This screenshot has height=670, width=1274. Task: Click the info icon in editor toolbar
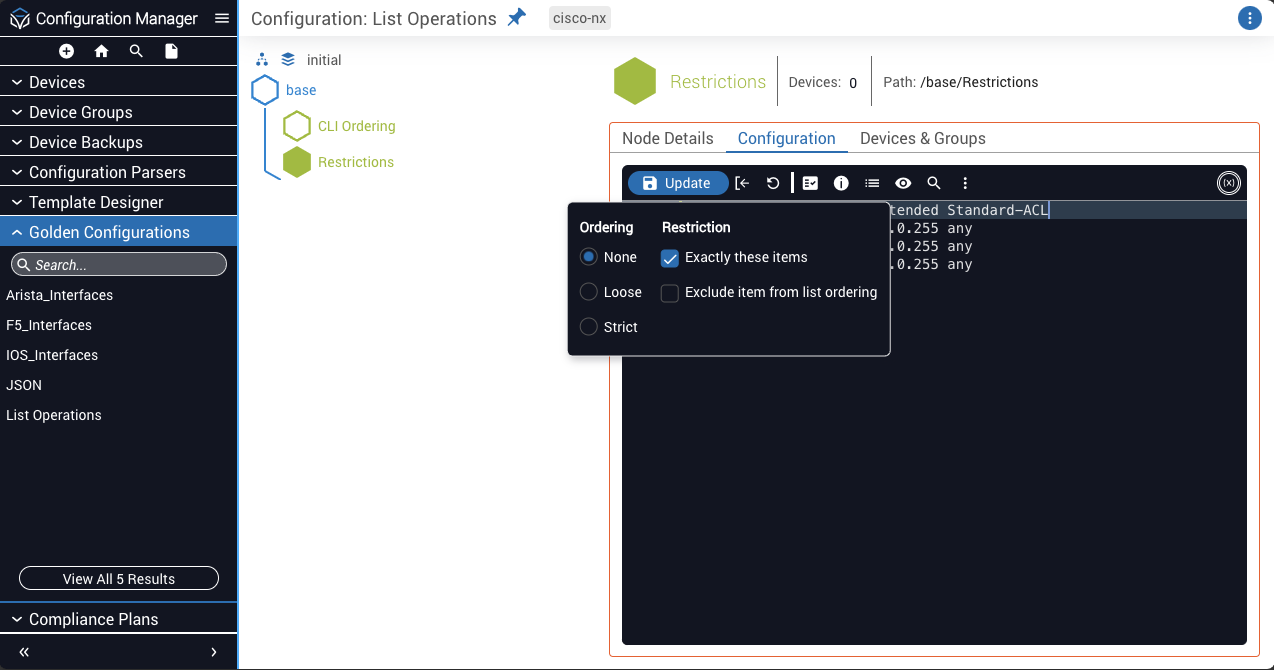click(x=841, y=183)
